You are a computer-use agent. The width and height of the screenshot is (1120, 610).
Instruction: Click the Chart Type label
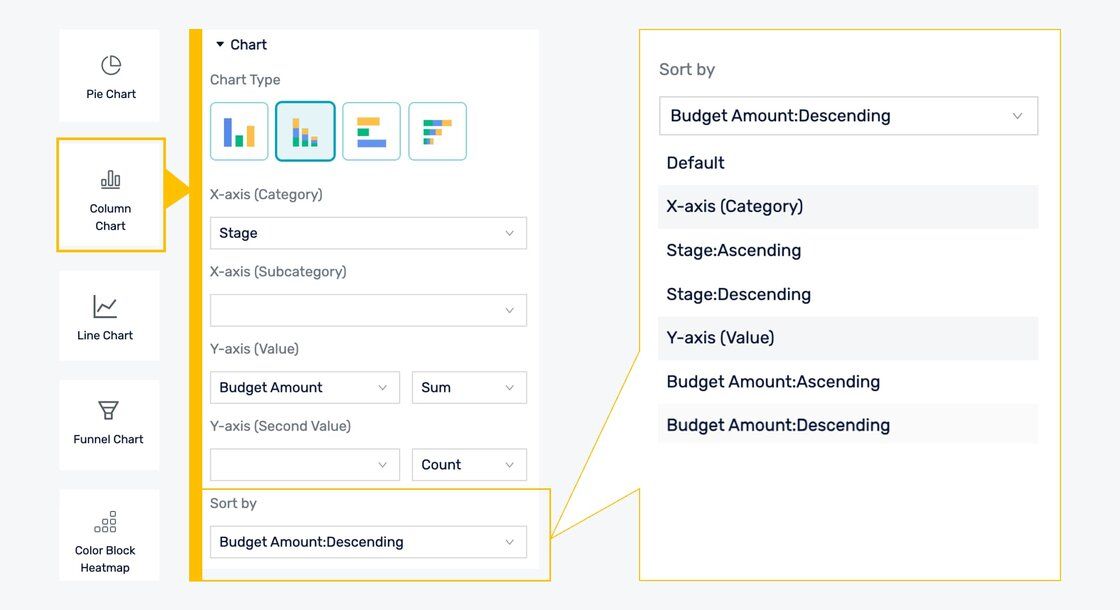[245, 80]
